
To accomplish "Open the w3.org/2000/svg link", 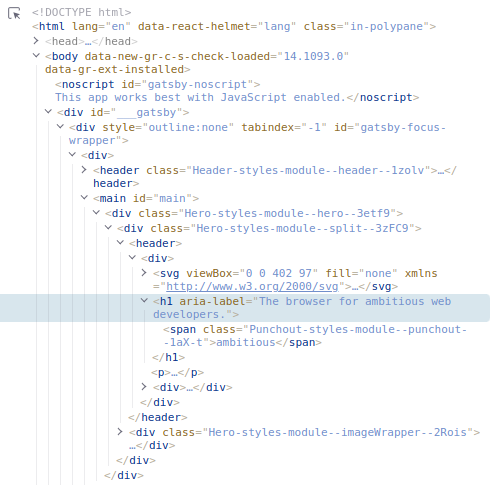I will coord(252,286).
